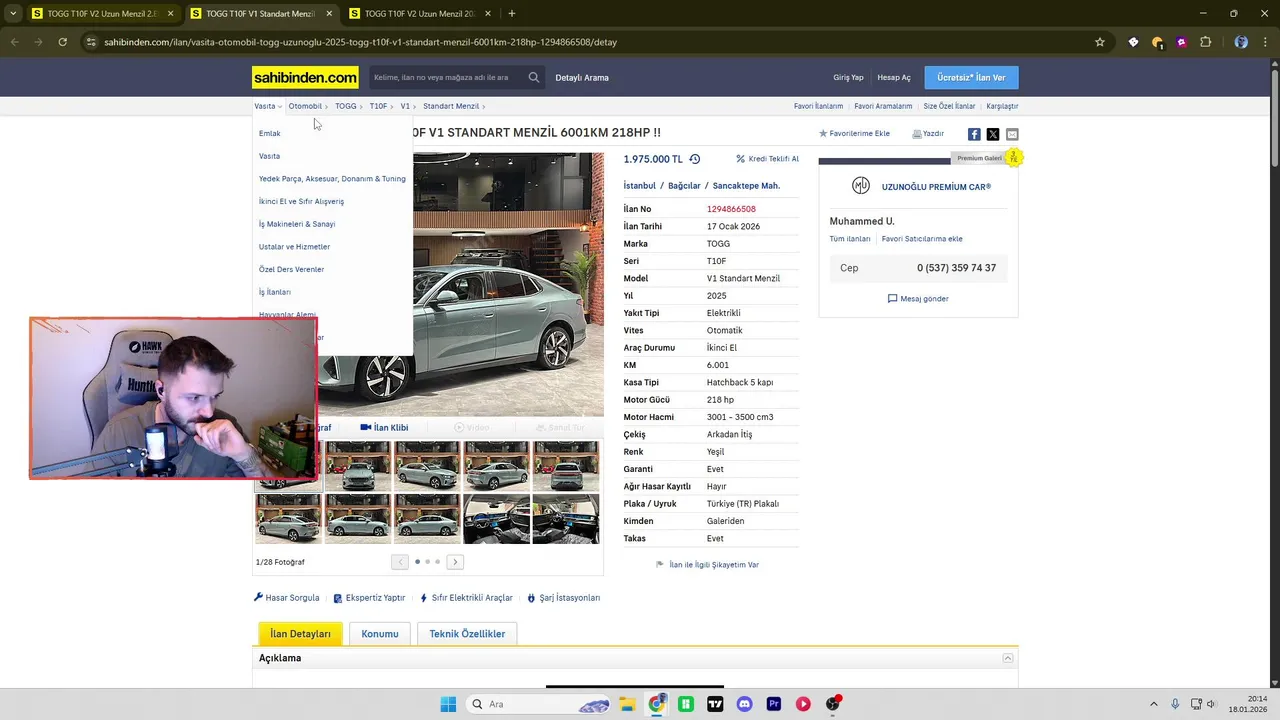Open Şarj İstasyonları link
The image size is (1280, 720).
(564, 598)
